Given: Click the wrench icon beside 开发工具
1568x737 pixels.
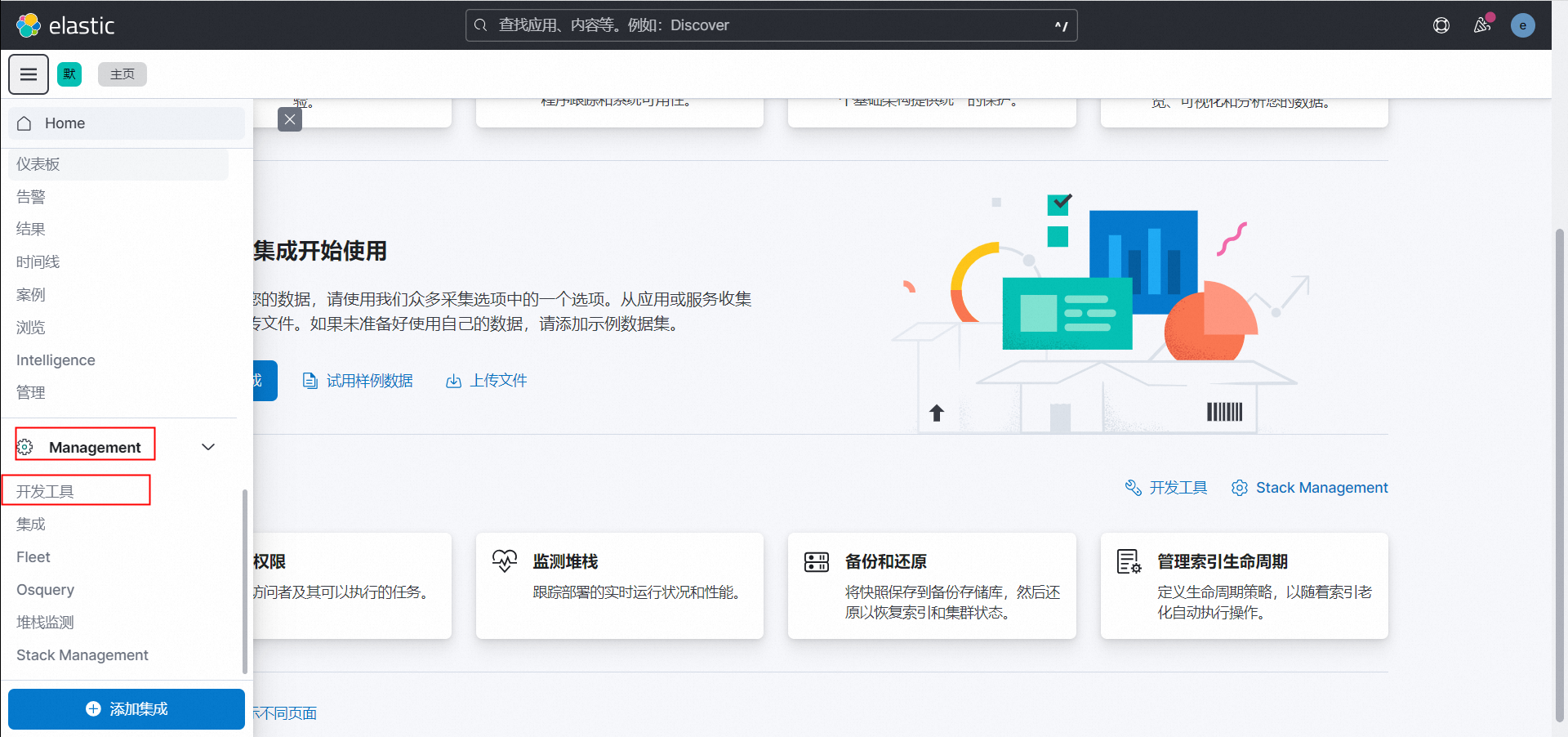Looking at the screenshot, I should (x=1134, y=488).
